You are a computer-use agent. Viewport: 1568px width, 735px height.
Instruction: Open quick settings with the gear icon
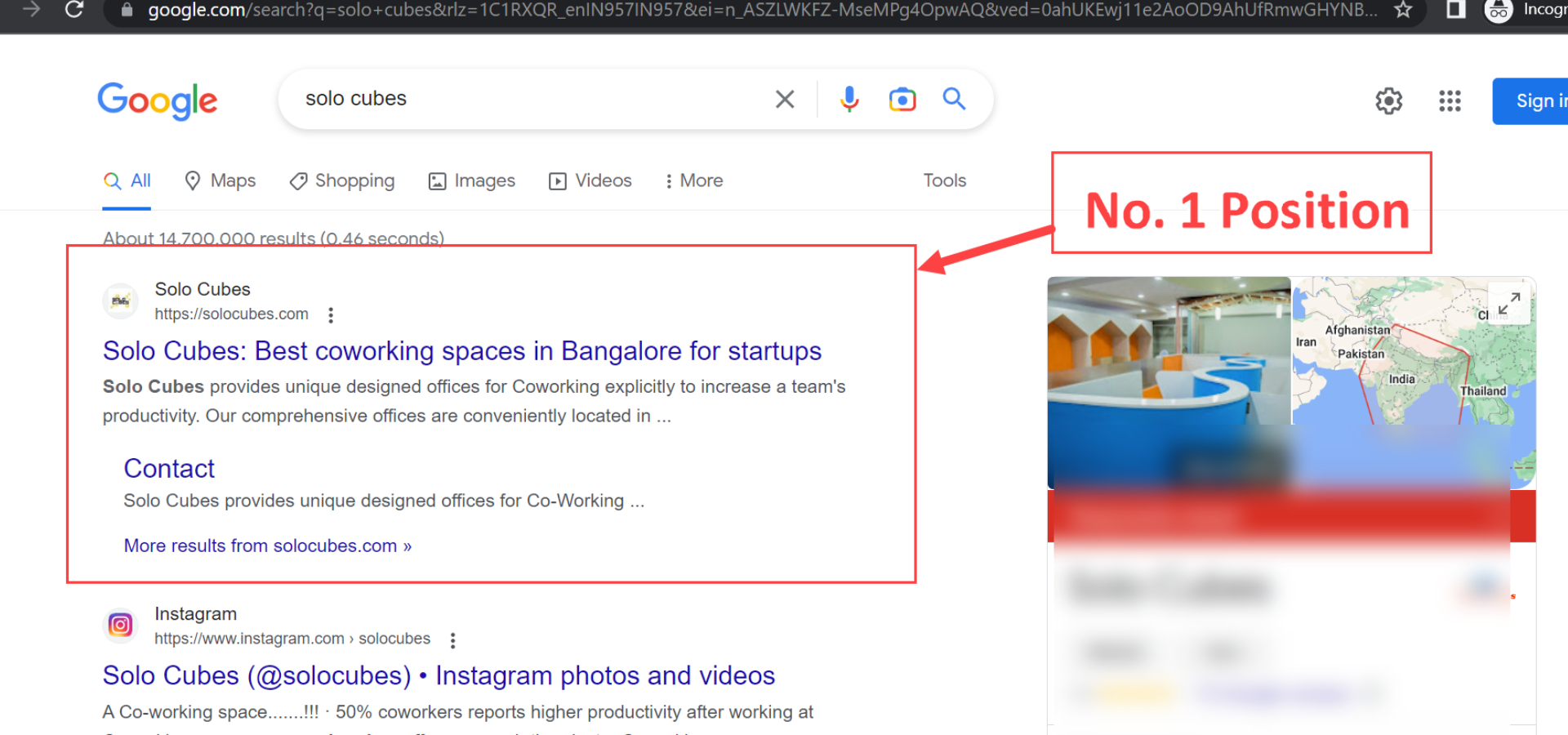pyautogui.click(x=1388, y=100)
